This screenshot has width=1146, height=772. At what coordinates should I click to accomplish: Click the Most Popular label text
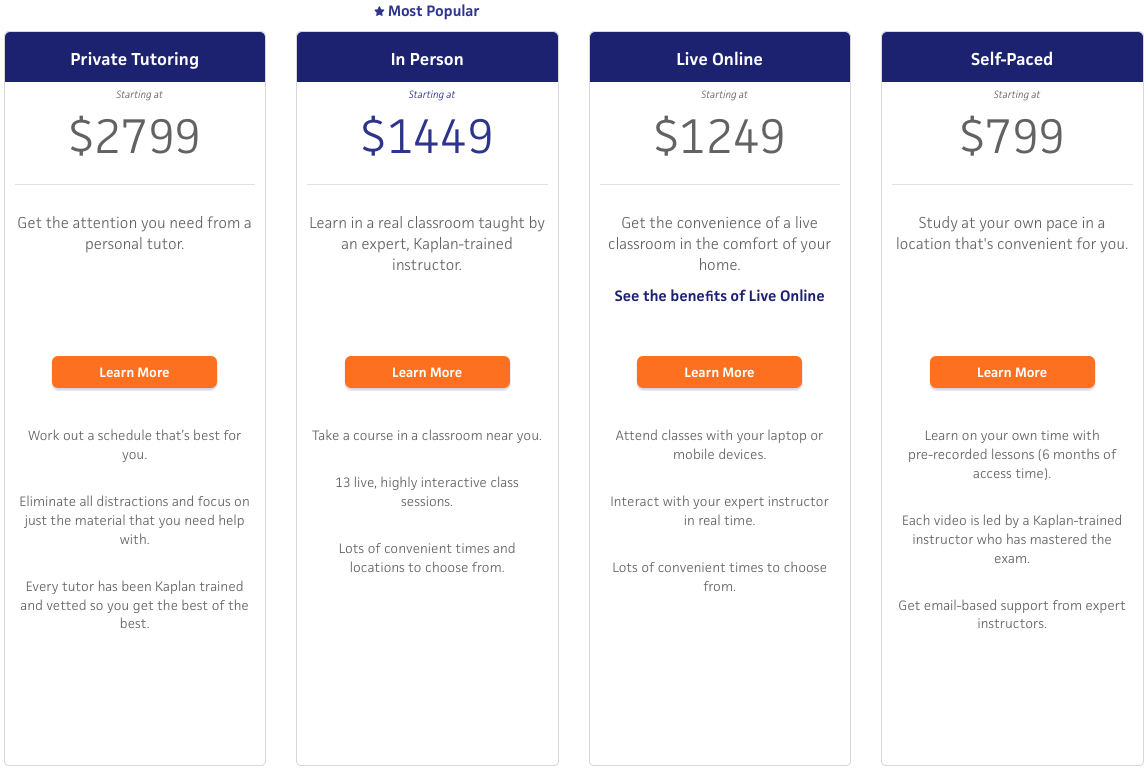point(433,11)
